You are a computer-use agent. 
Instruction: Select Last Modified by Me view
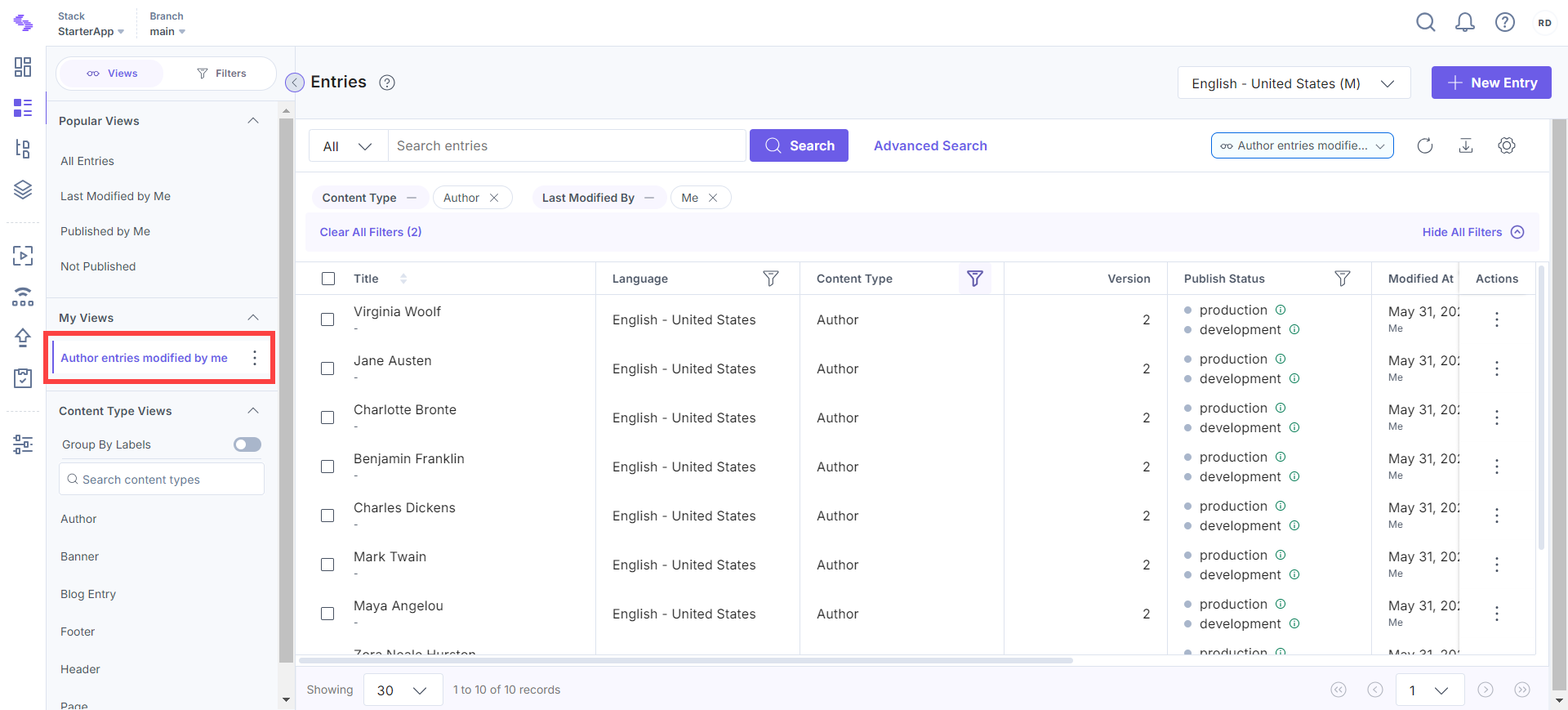115,196
